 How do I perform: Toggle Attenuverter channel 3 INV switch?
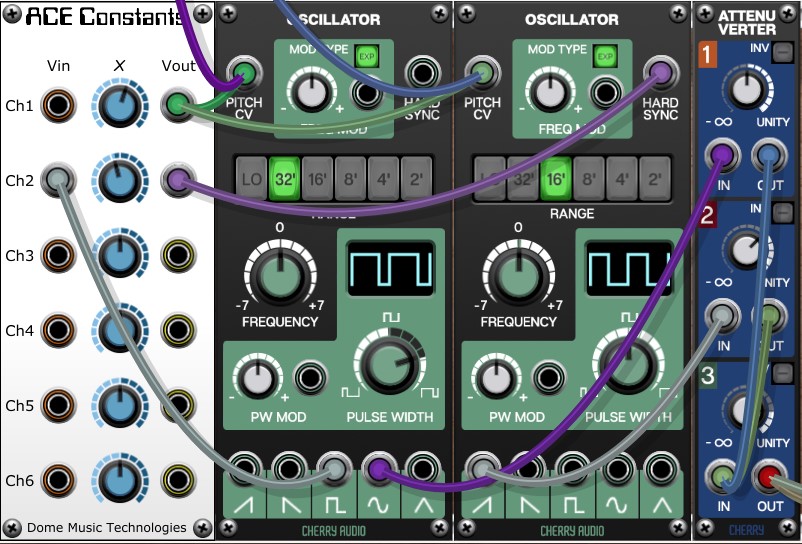coord(783,374)
